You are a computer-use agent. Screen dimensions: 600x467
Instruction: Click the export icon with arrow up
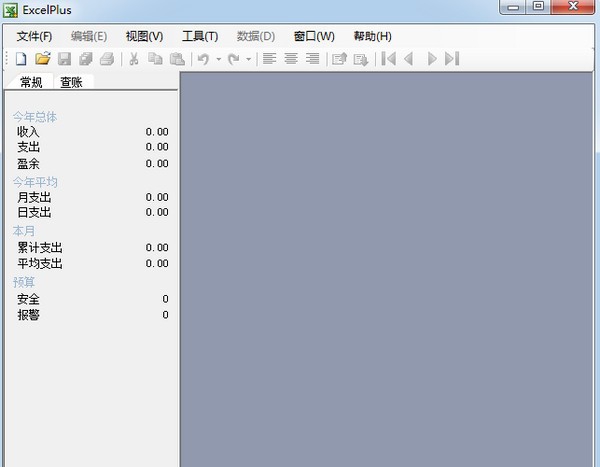pyautogui.click(x=339, y=59)
